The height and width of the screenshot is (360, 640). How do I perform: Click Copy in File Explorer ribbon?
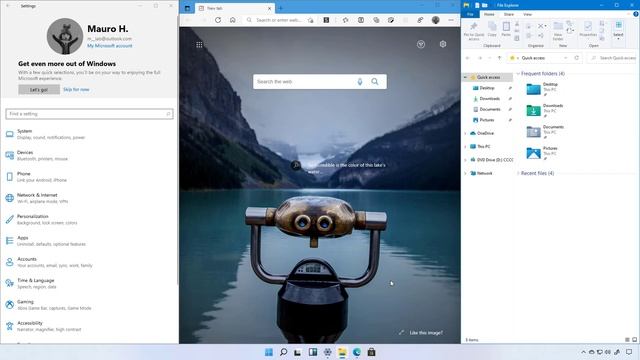[x=492, y=29]
